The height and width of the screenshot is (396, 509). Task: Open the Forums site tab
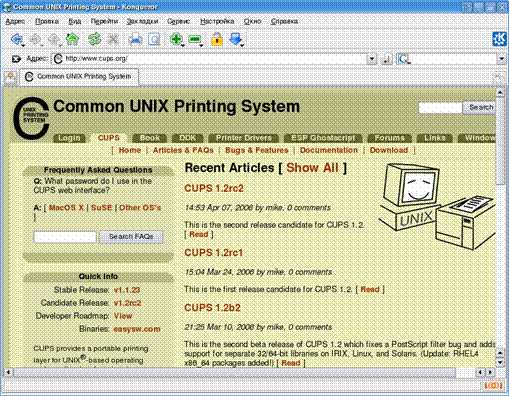(389, 138)
